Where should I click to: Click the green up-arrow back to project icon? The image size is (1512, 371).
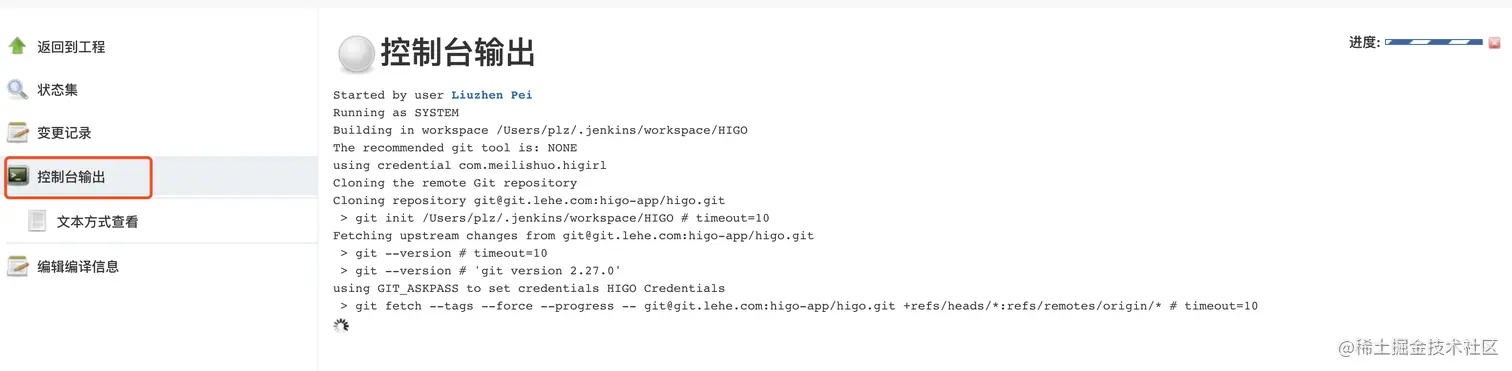17,46
